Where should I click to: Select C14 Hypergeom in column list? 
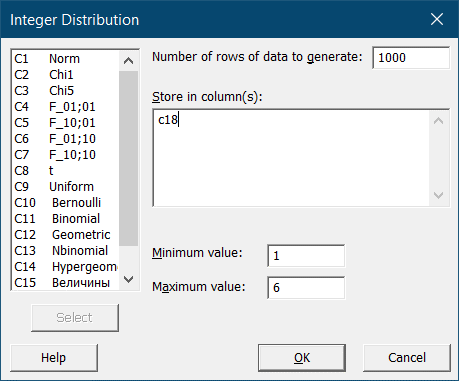[x=66, y=267]
